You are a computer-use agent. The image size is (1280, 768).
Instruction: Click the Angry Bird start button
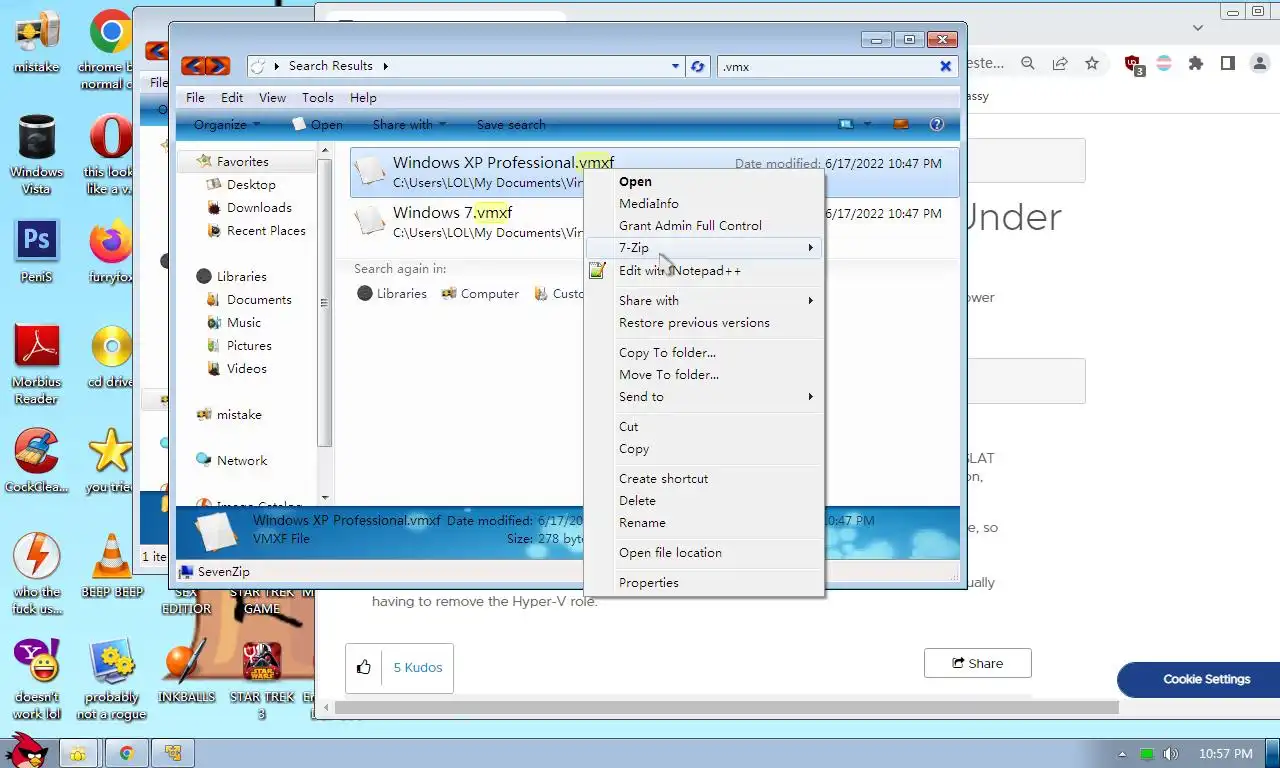point(25,750)
